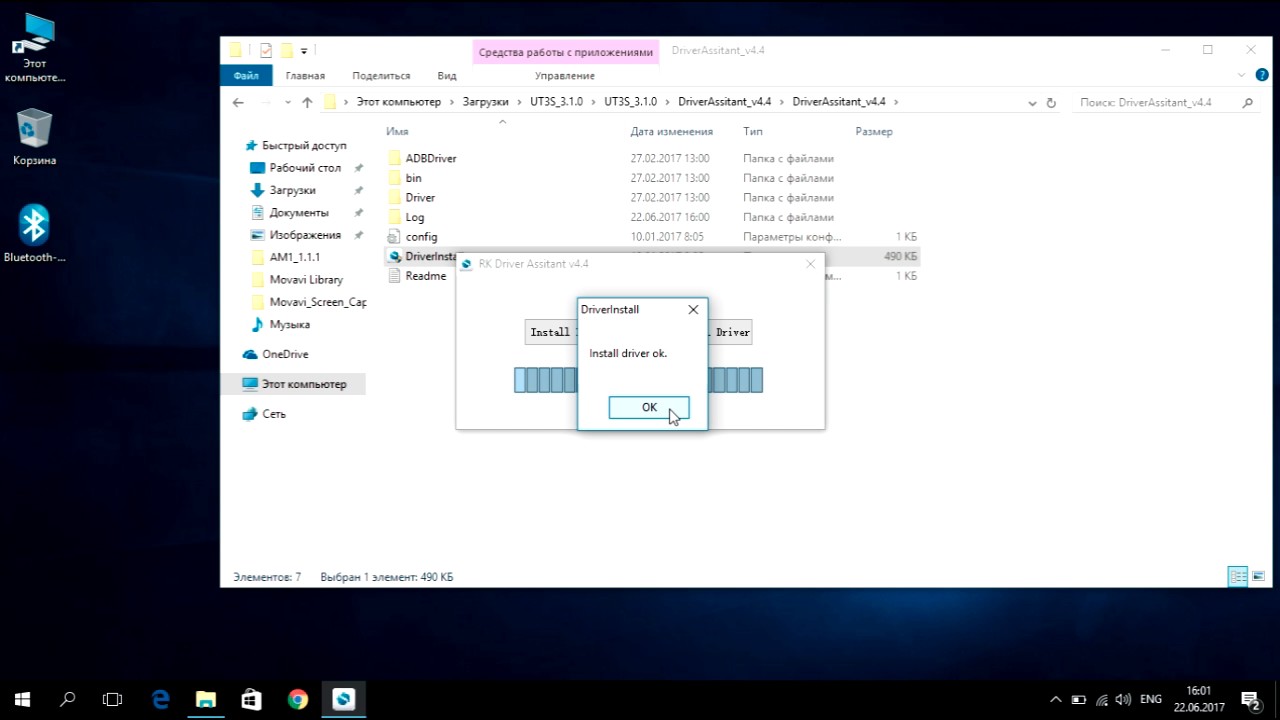The image size is (1280, 720).
Task: Go up one folder level arrow
Action: [x=307, y=102]
